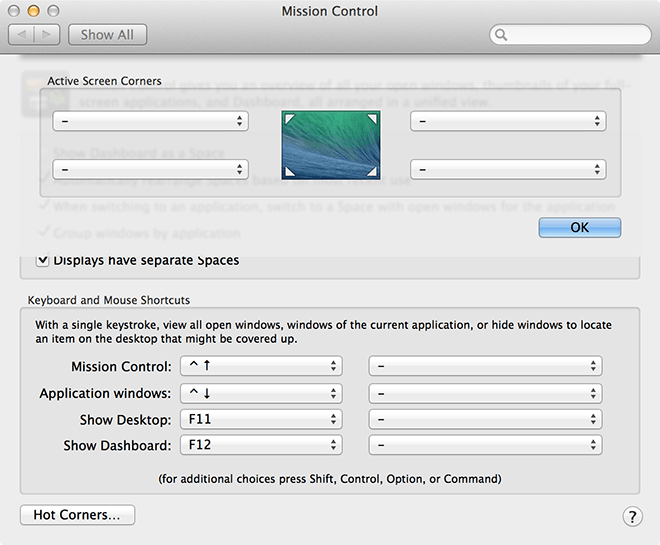Open Mission Control mouse shortcut dropdown
Image resolution: width=660 pixels, height=545 pixels.
[485, 367]
